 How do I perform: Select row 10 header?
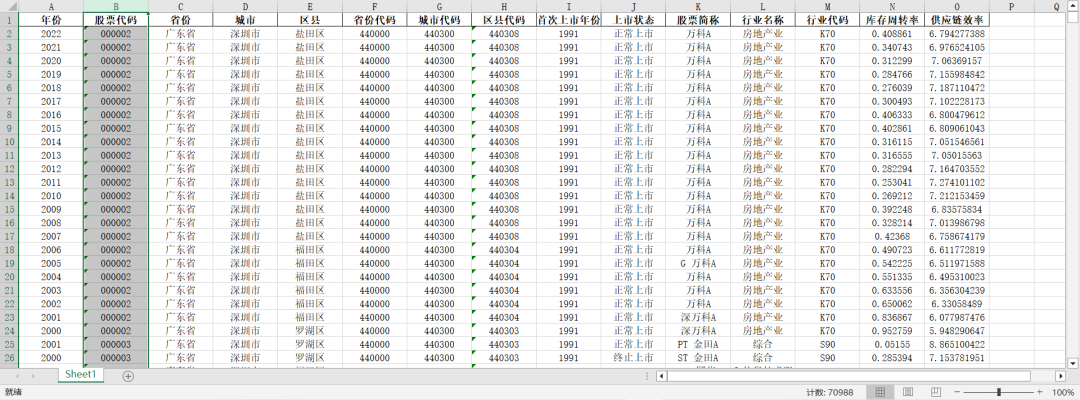(8, 142)
